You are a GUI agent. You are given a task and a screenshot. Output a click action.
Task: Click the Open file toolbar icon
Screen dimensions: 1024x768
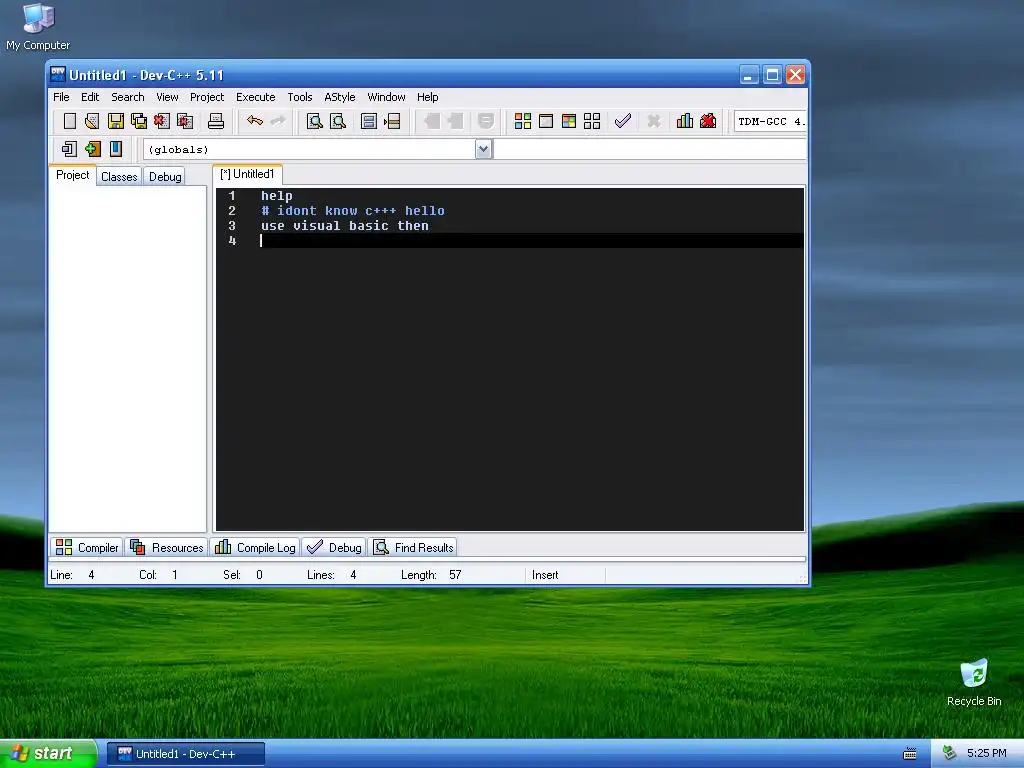click(92, 121)
